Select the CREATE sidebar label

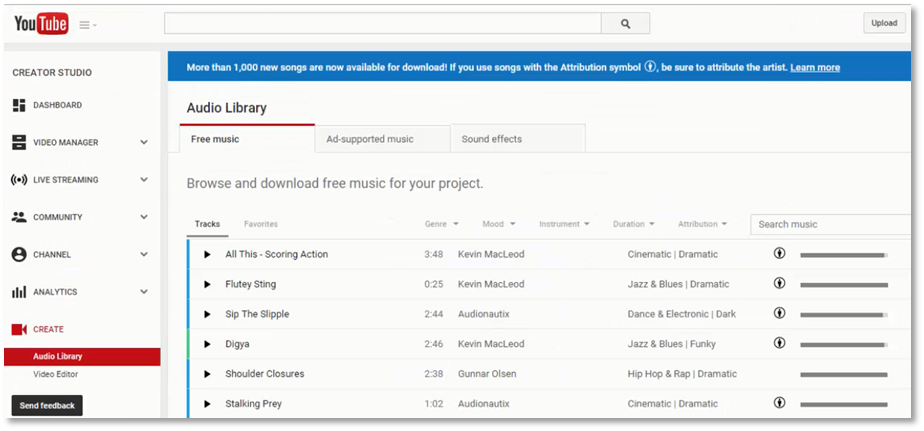pyautogui.click(x=48, y=329)
